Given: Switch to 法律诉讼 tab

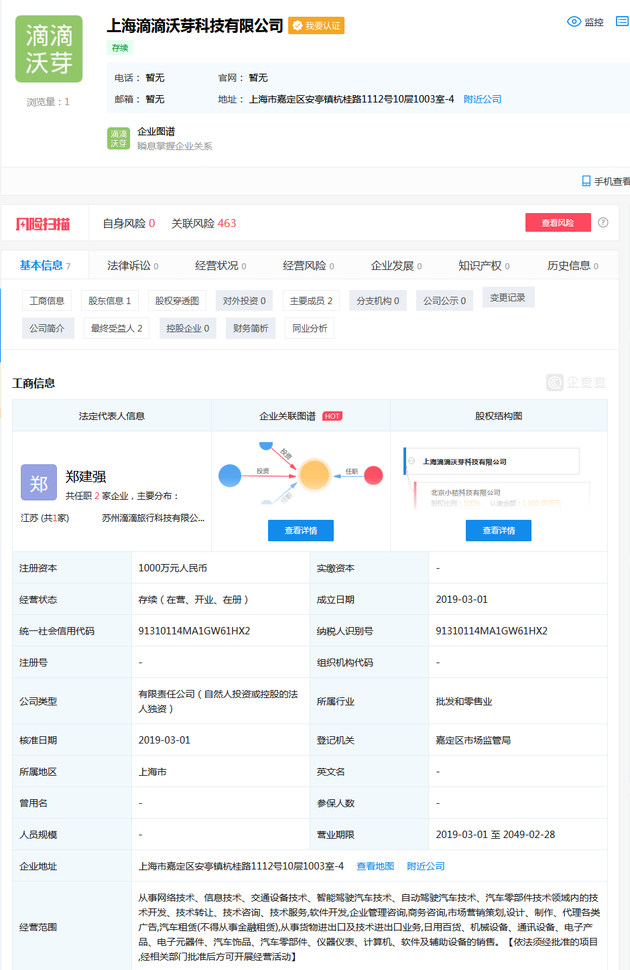Looking at the screenshot, I should [132, 265].
